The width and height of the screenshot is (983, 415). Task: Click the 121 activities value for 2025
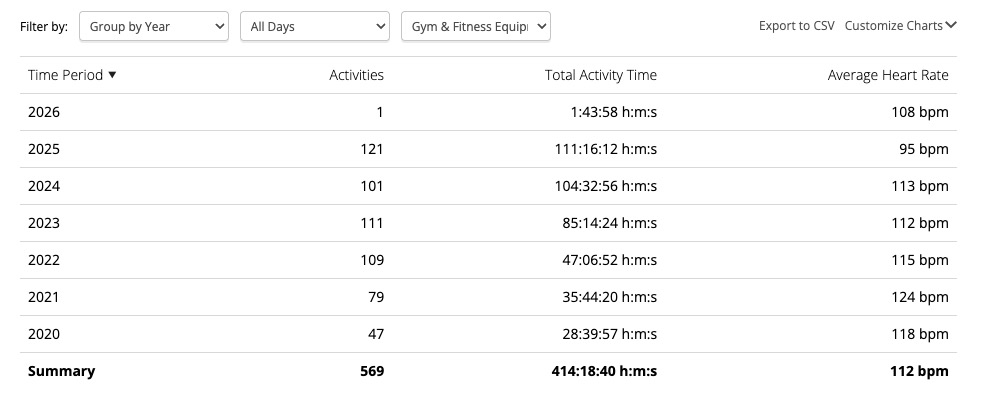(372, 149)
